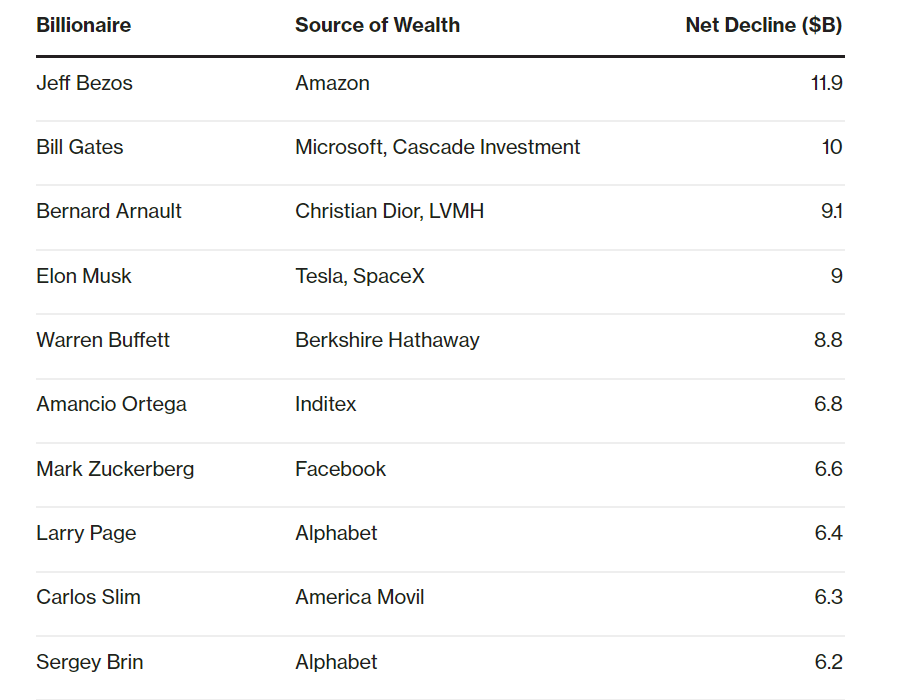Click the Net Decline ($B) header
The height and width of the screenshot is (700, 909).
point(763,26)
